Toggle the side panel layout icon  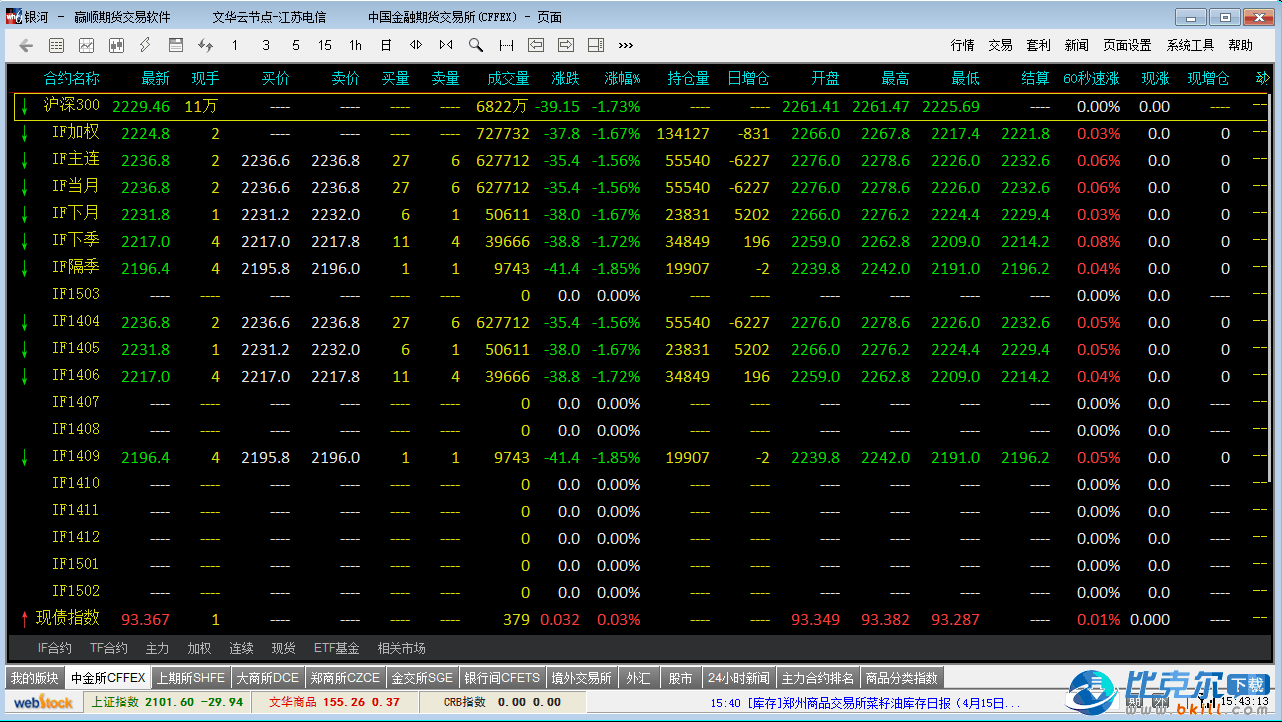click(596, 45)
